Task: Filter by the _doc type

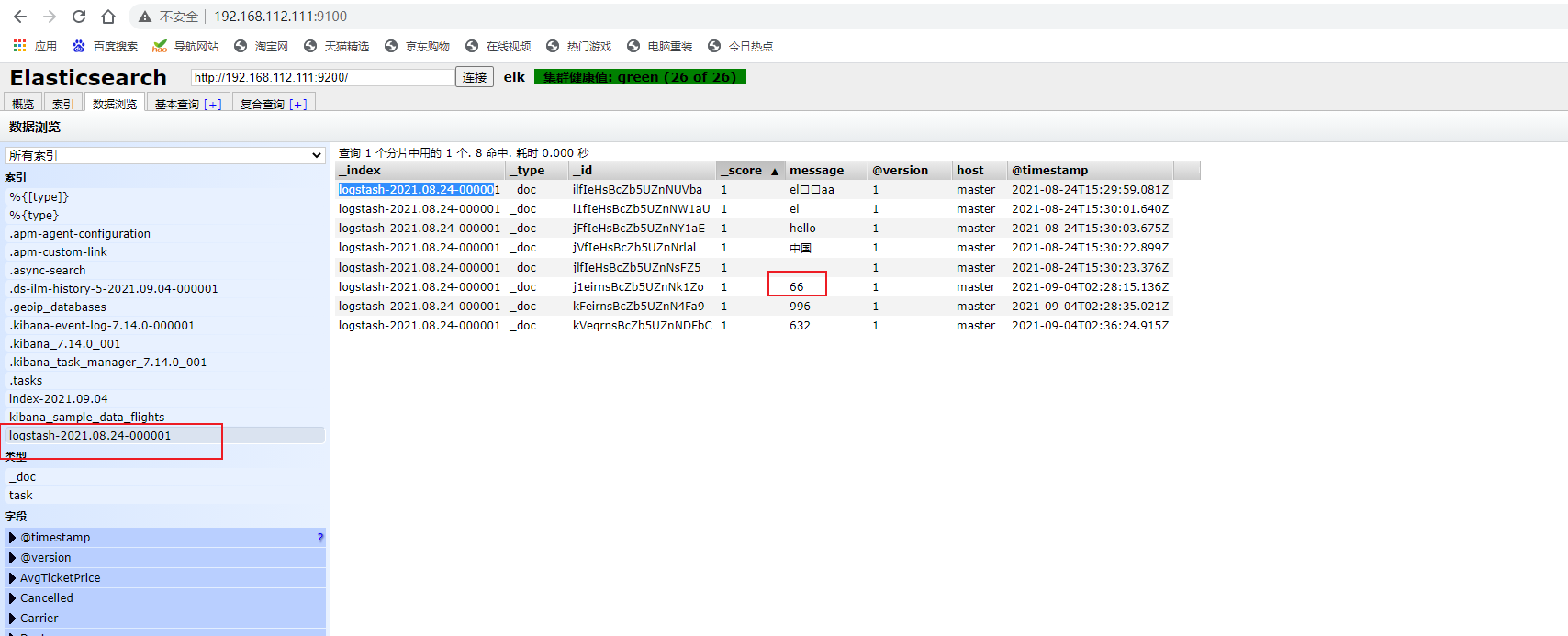Action: coord(165,477)
